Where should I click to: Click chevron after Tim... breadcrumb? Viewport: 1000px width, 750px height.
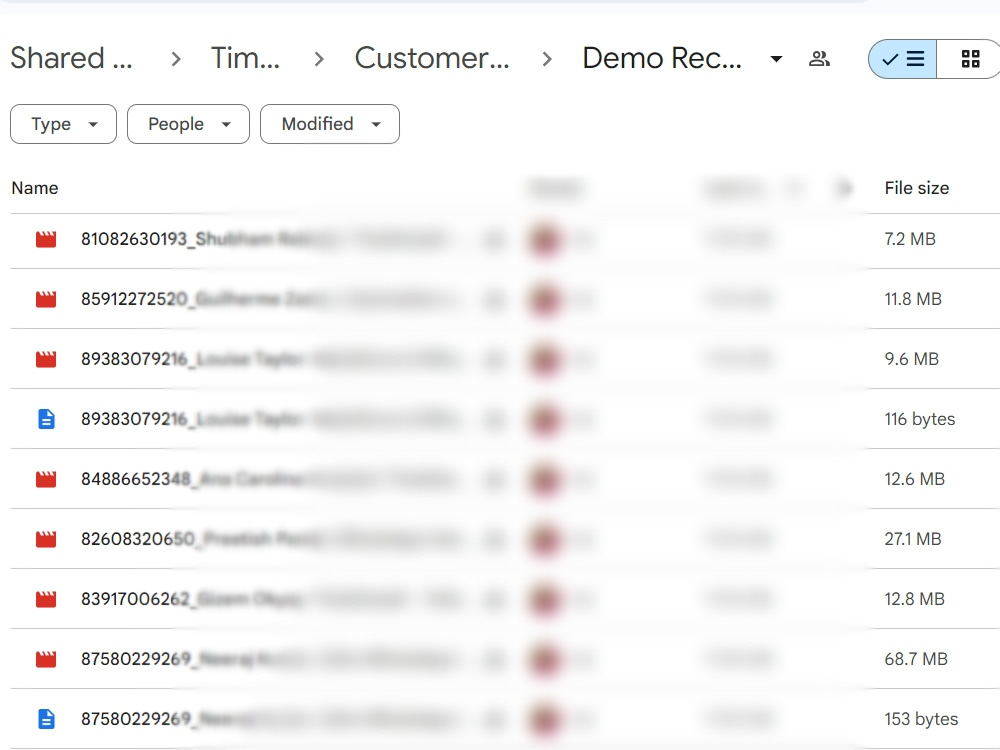click(x=319, y=59)
